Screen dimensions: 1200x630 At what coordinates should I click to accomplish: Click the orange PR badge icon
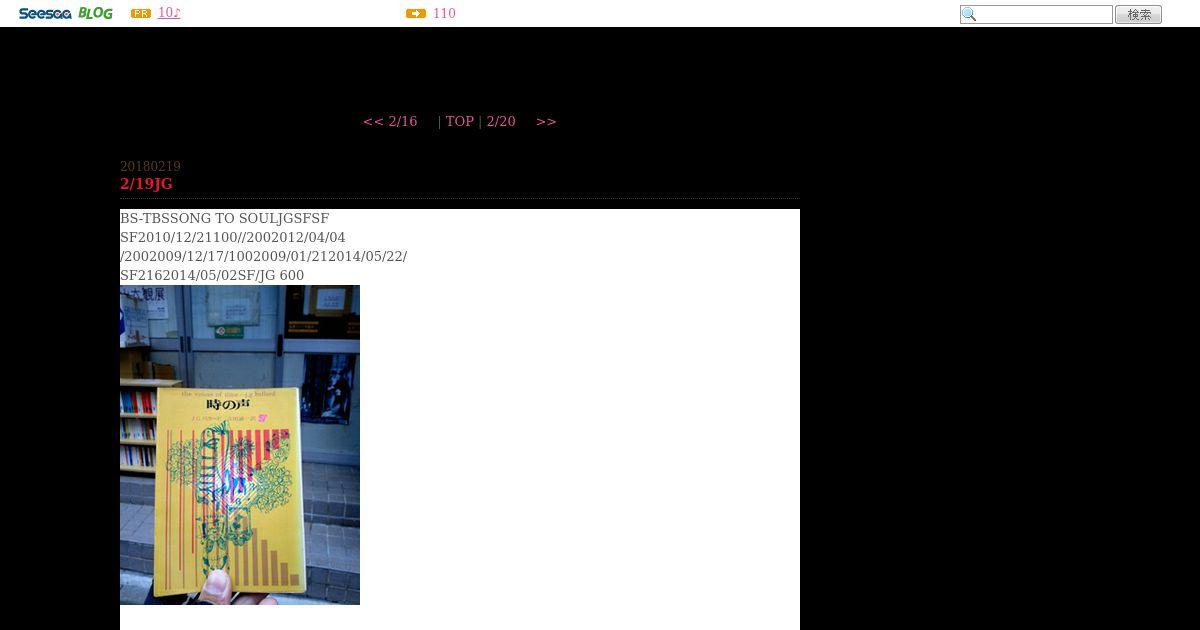(141, 13)
